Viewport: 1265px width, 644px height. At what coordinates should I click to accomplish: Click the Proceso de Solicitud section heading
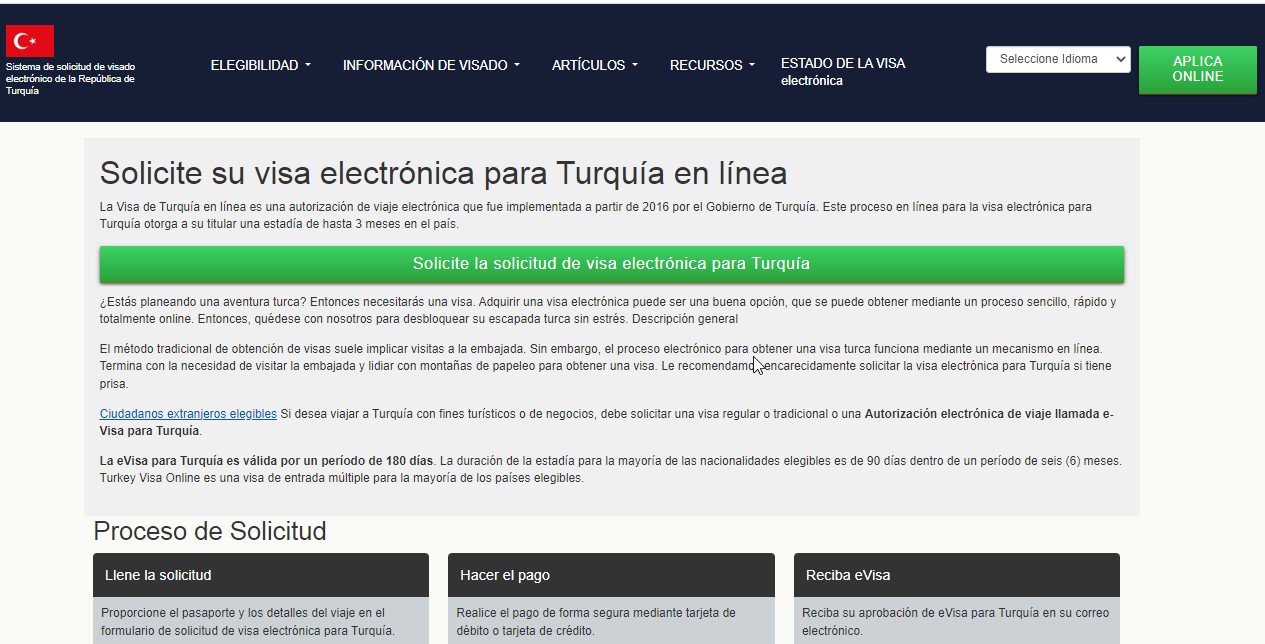[210, 531]
